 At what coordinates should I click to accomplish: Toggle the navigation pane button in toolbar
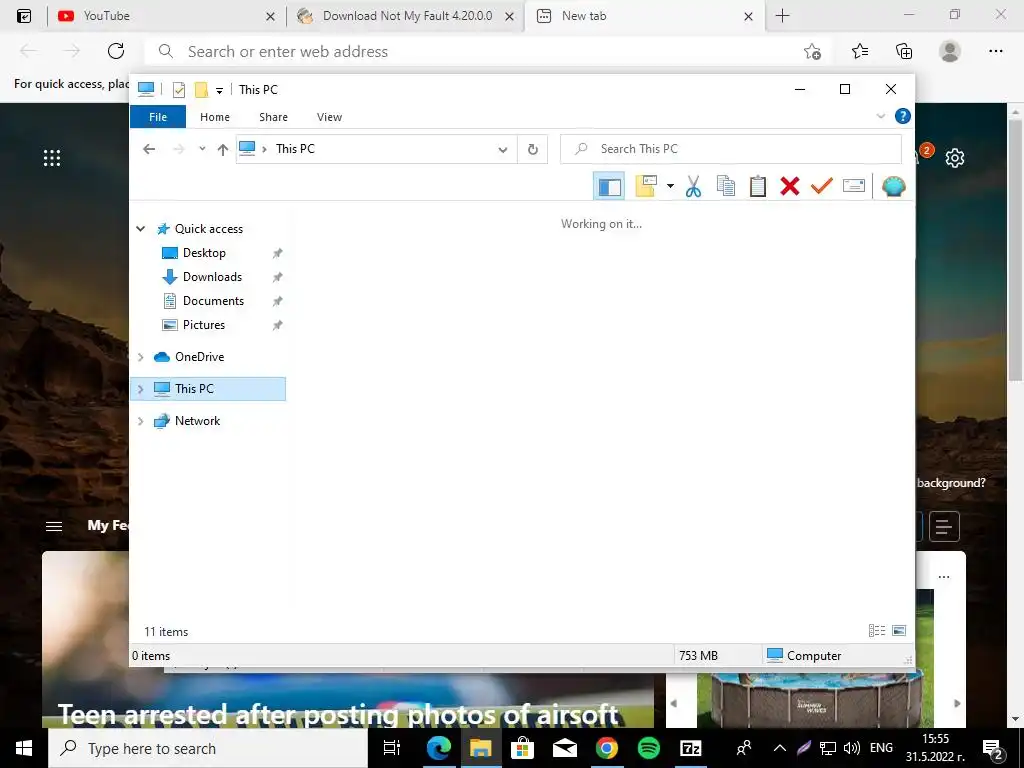609,186
